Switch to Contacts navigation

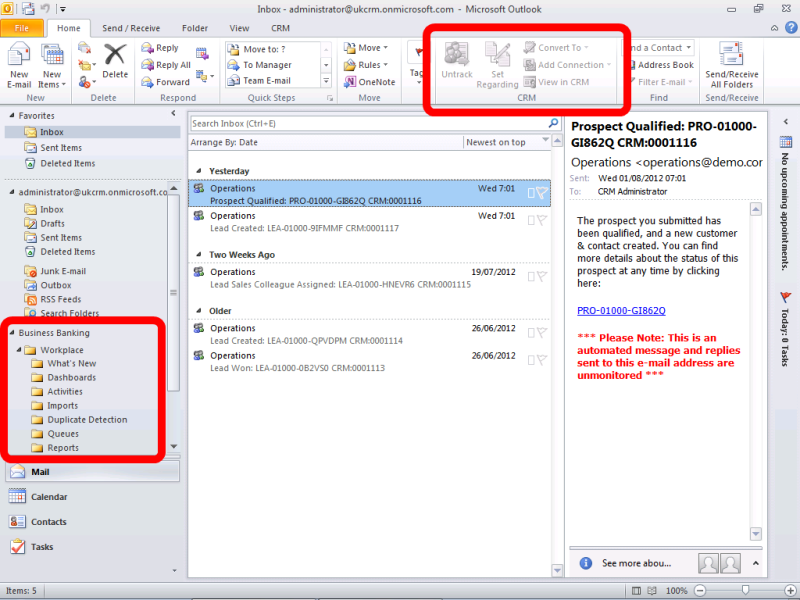click(92, 521)
